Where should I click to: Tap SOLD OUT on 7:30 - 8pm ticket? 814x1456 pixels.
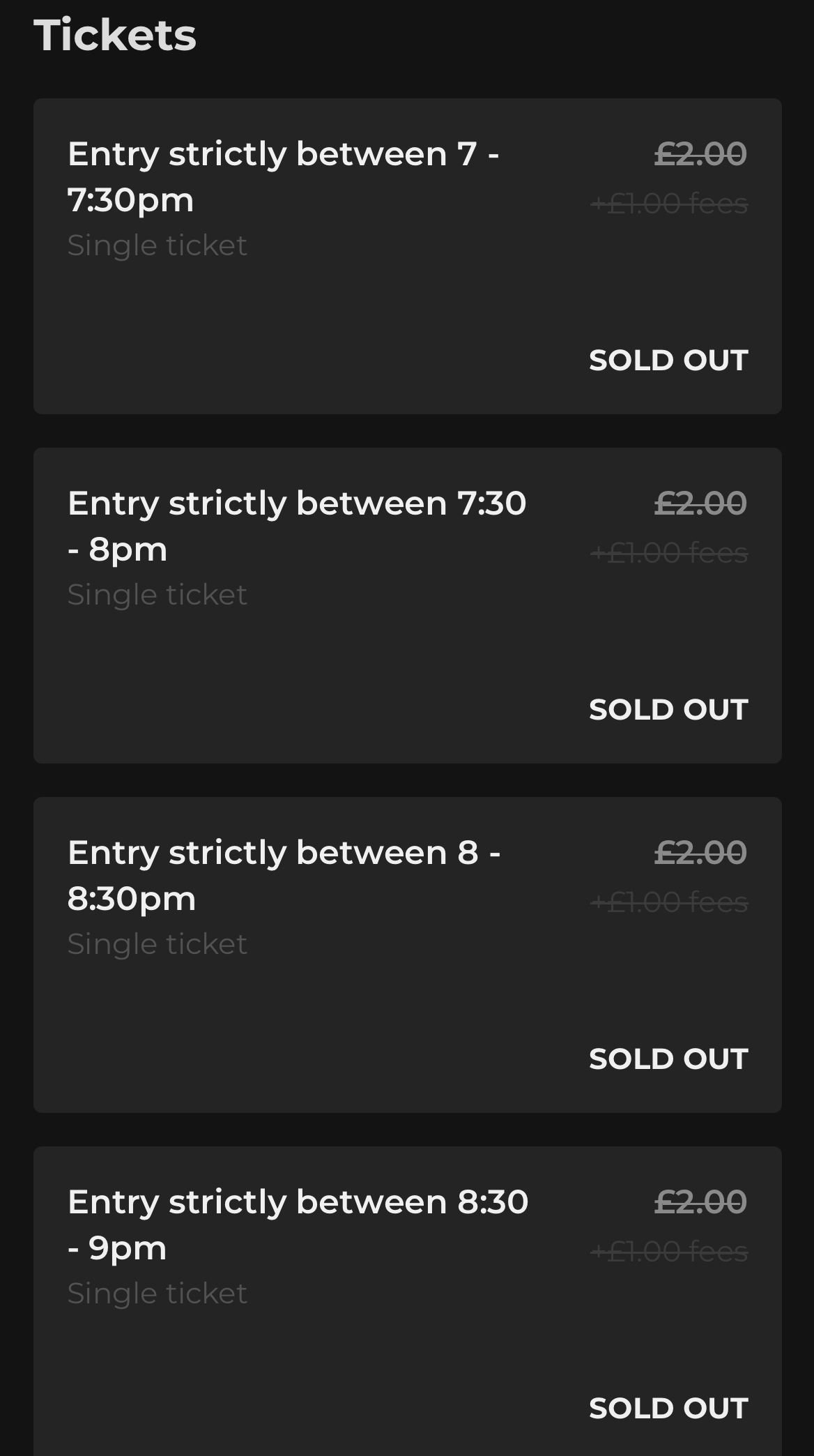click(668, 709)
